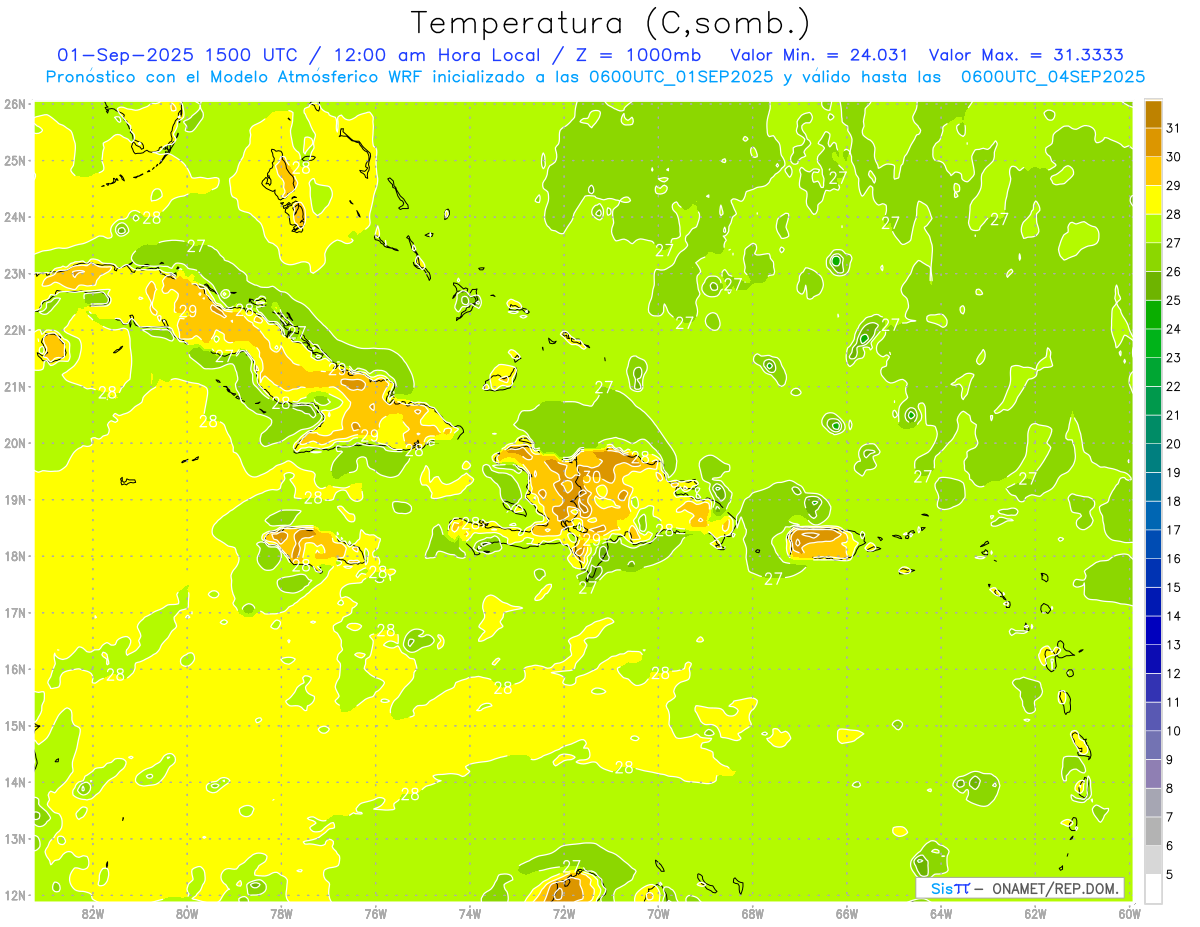1200x927 pixels.
Task: Click the 14N latitude label
Action: point(15,782)
